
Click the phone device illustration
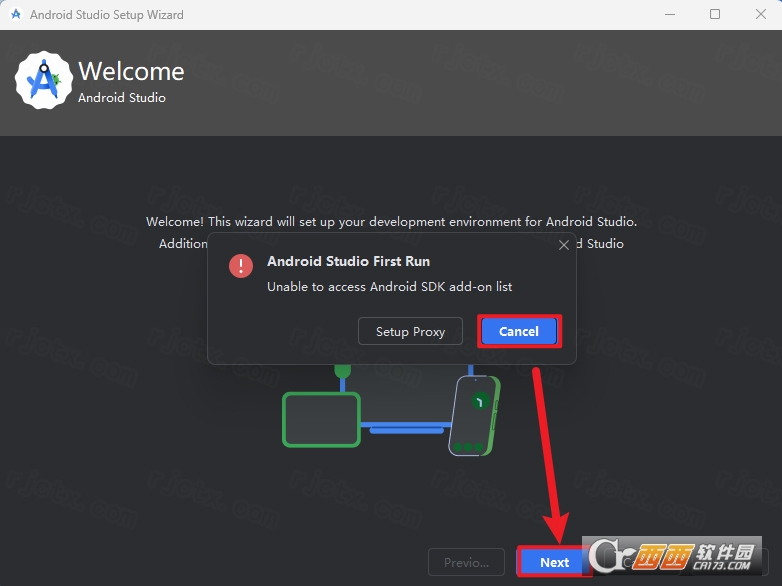474,416
